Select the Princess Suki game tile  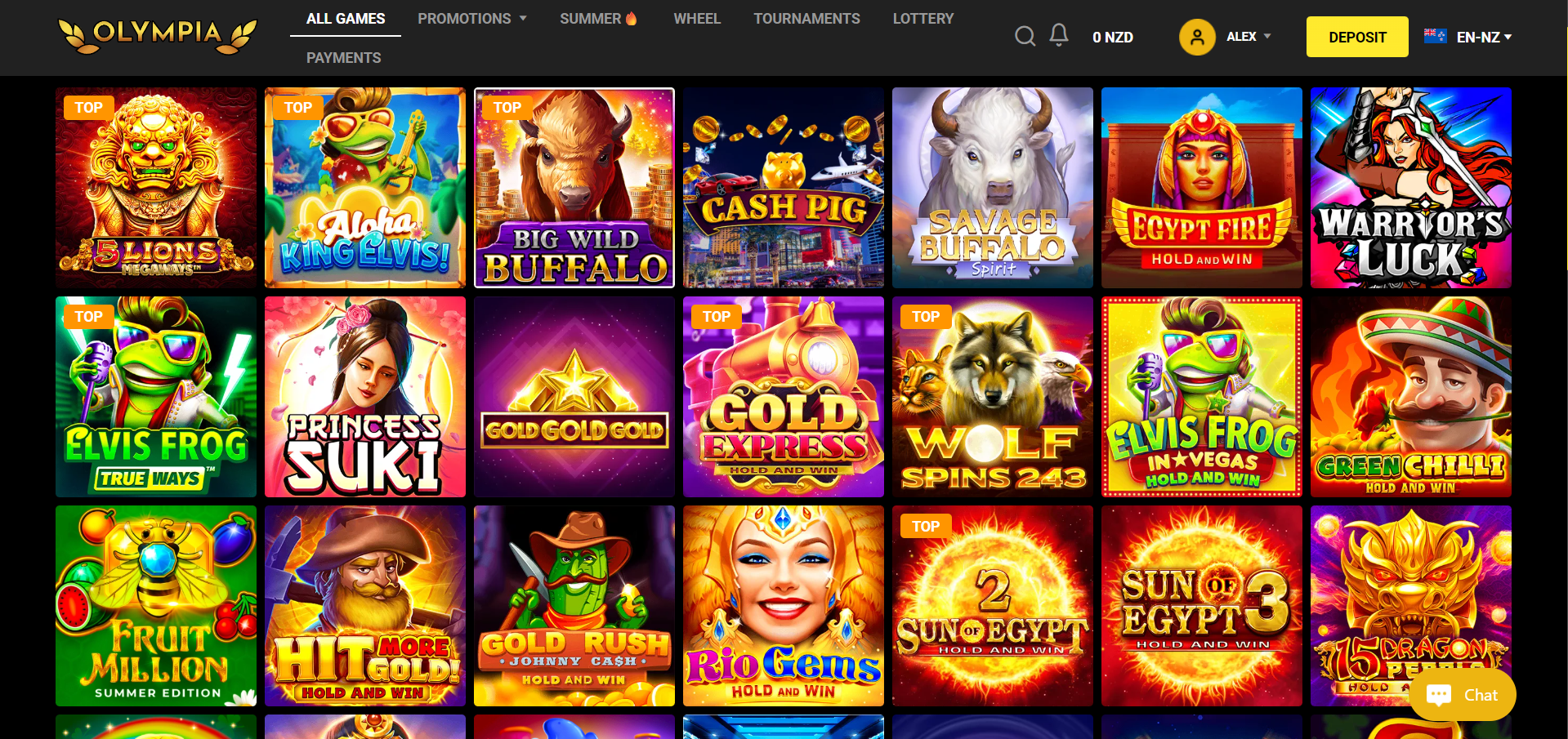tap(365, 397)
